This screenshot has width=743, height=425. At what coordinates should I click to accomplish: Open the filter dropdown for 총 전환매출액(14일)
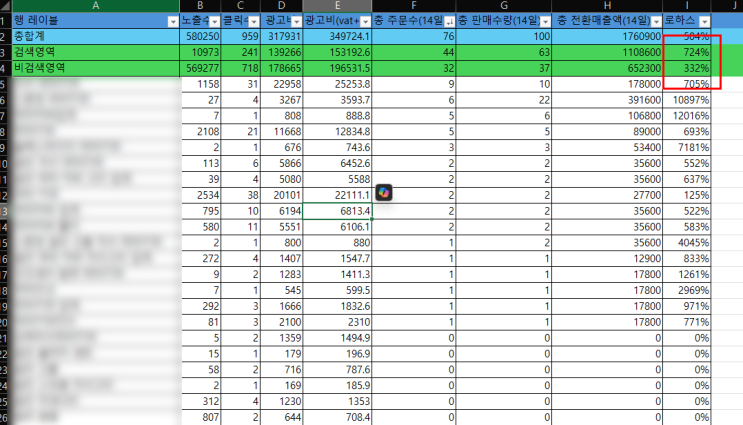tap(656, 22)
